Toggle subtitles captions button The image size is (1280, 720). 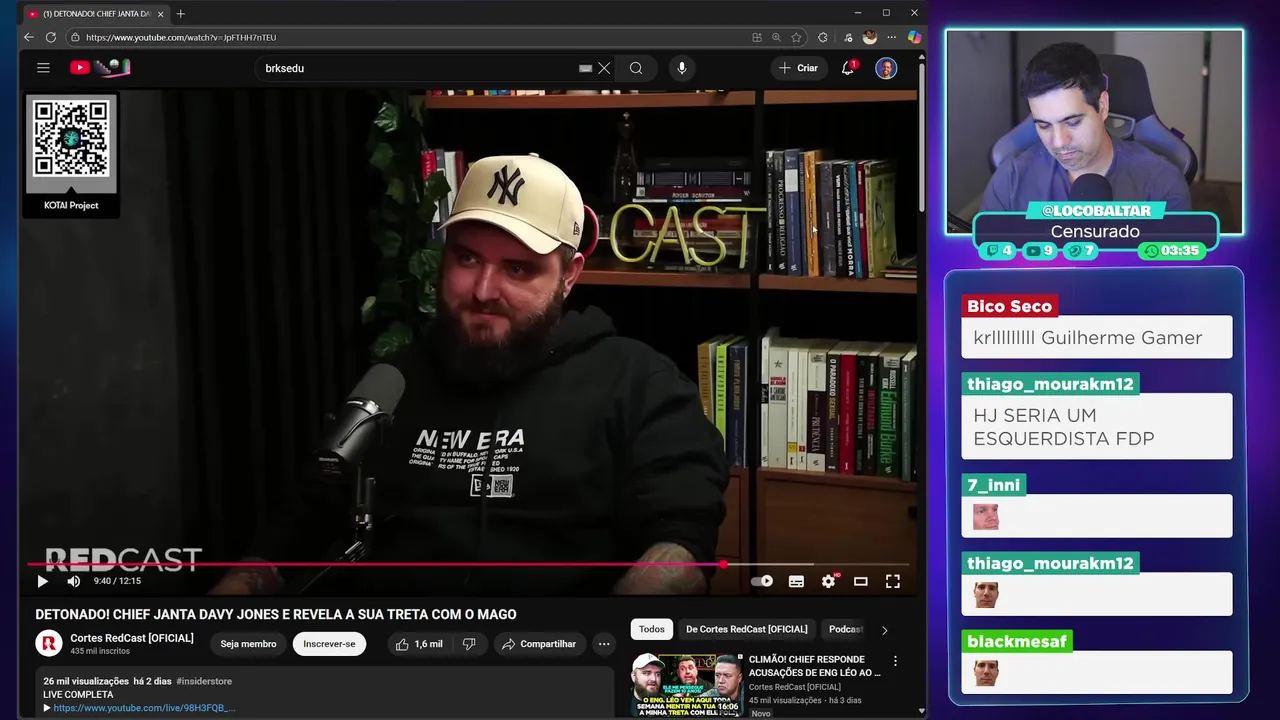tap(796, 581)
